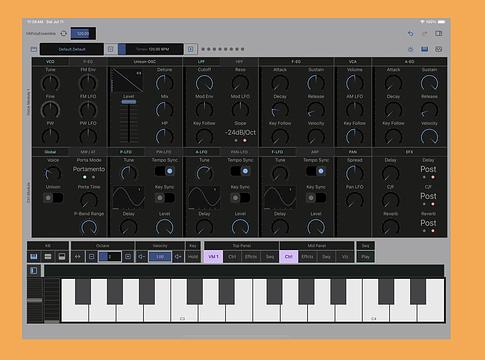Toggle the keyboard side panel icon
This screenshot has width=485, height=360.
point(34,271)
